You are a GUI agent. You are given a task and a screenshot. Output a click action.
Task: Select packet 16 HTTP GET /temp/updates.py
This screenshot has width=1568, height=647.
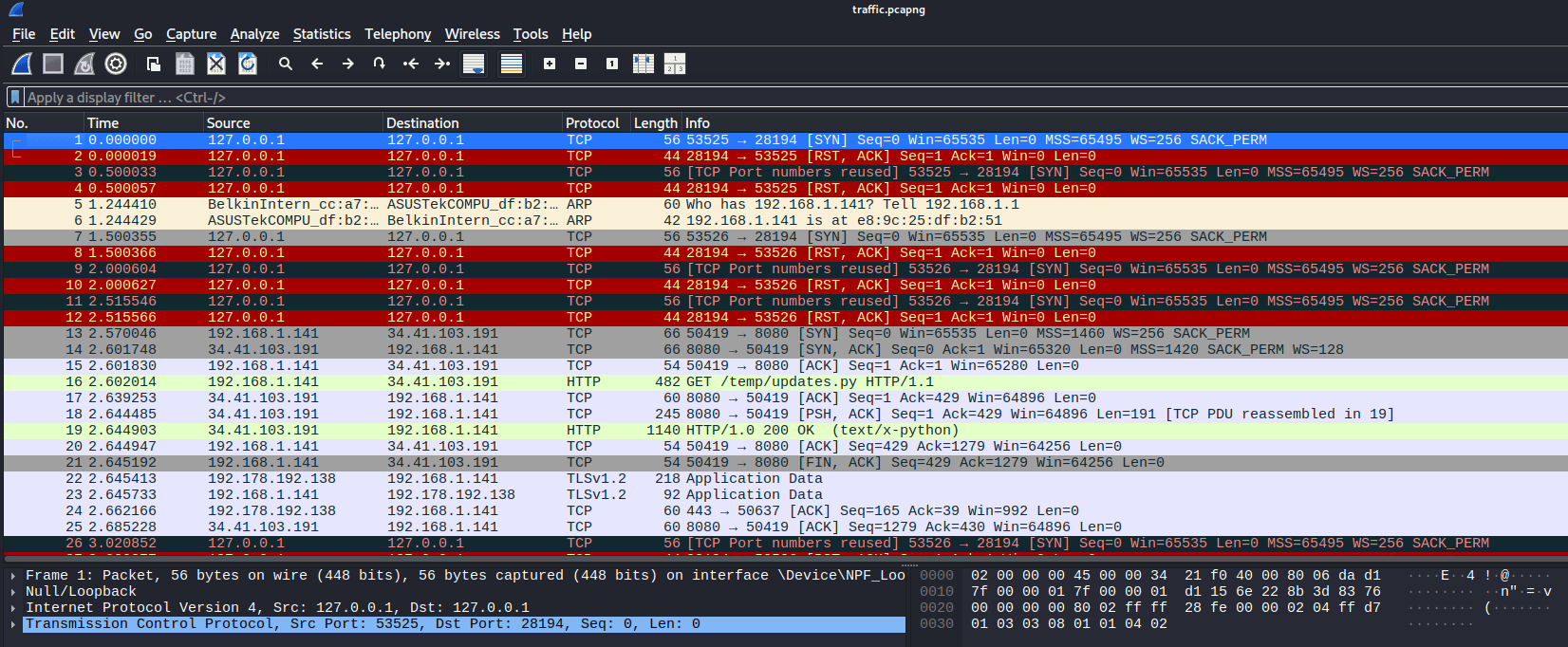785,381
